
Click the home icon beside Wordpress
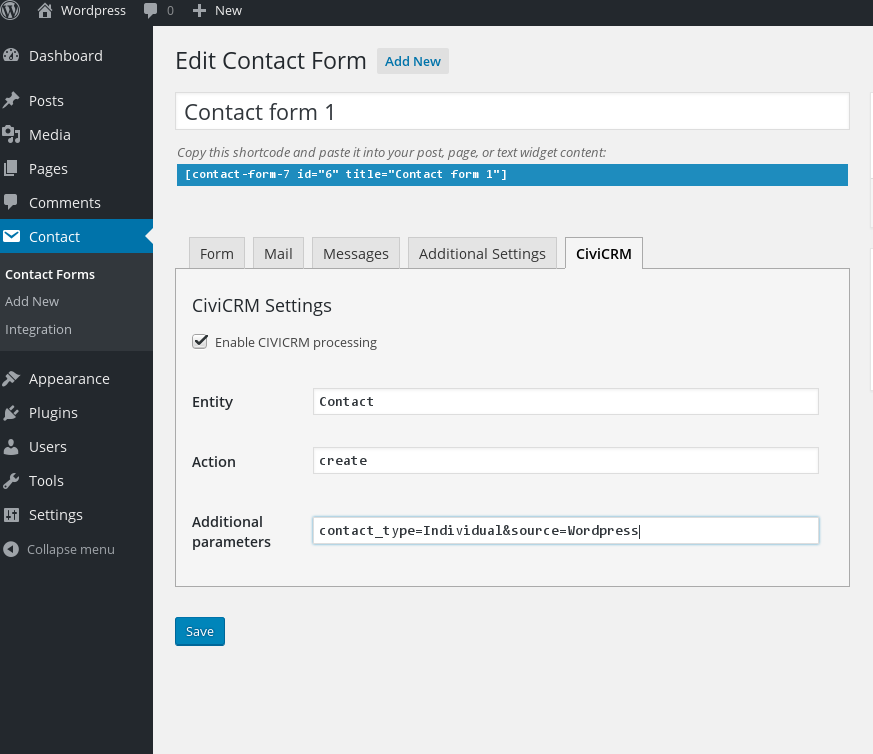[x=45, y=11]
